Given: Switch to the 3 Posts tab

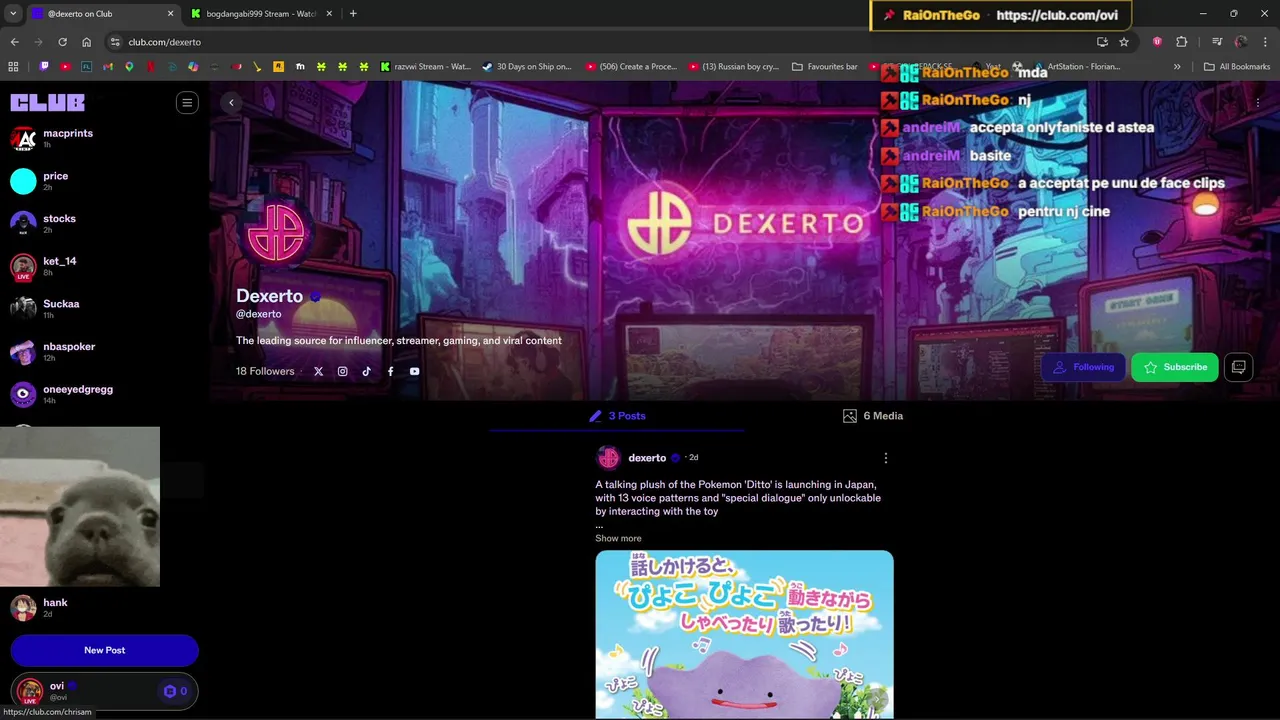Looking at the screenshot, I should click(617, 416).
